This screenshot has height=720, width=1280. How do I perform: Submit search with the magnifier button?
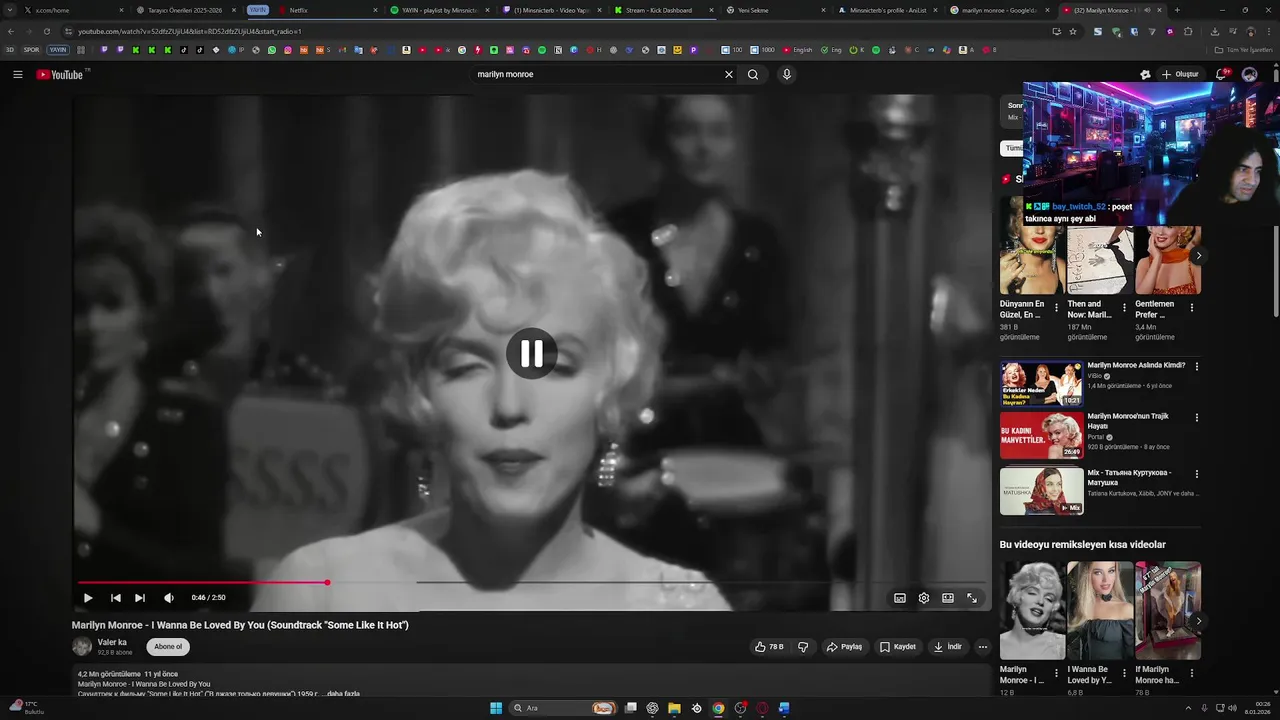[x=753, y=74]
